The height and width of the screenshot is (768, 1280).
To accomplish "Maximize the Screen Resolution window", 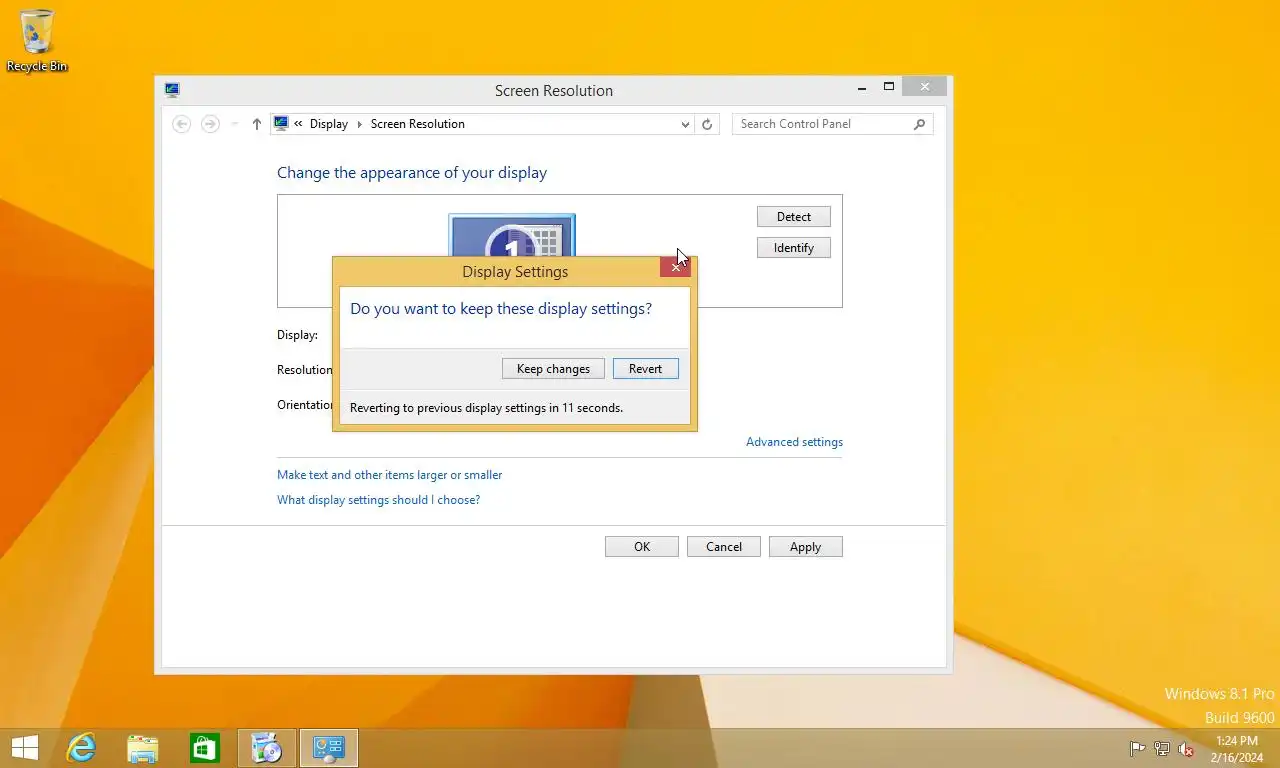I will (x=888, y=88).
